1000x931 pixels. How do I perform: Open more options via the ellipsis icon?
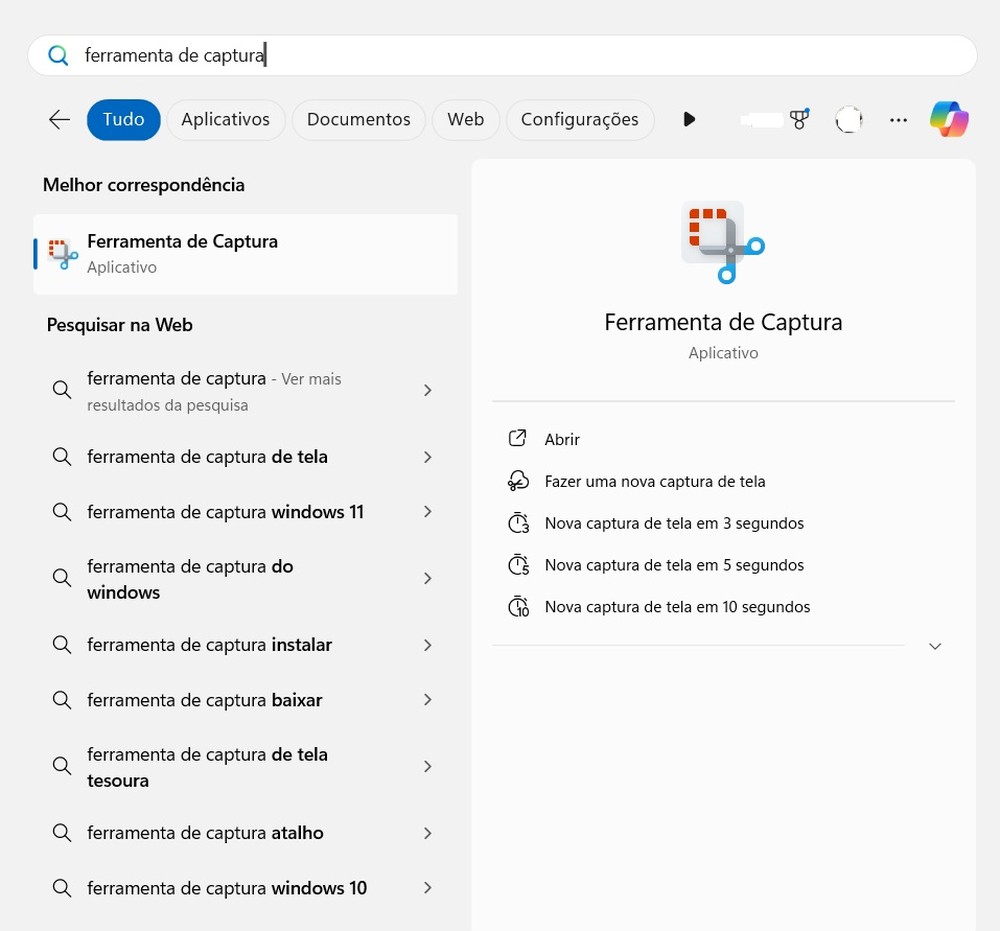898,119
